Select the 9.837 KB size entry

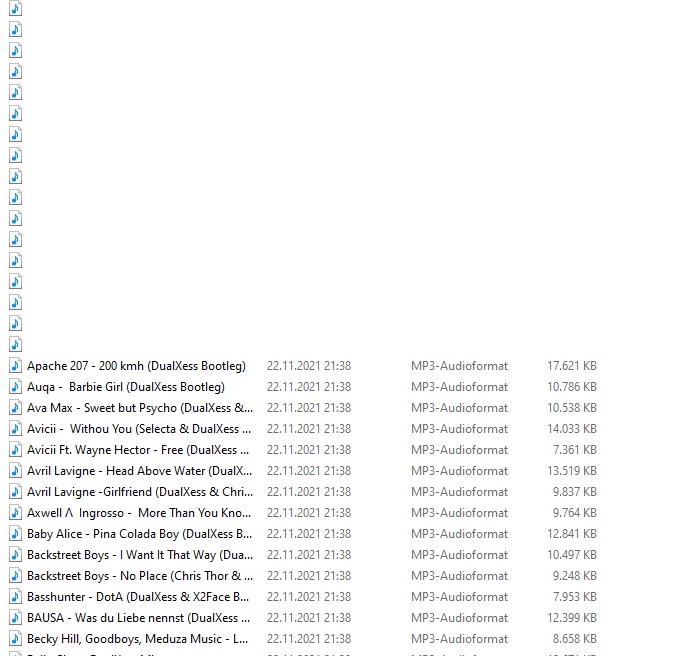pos(575,492)
